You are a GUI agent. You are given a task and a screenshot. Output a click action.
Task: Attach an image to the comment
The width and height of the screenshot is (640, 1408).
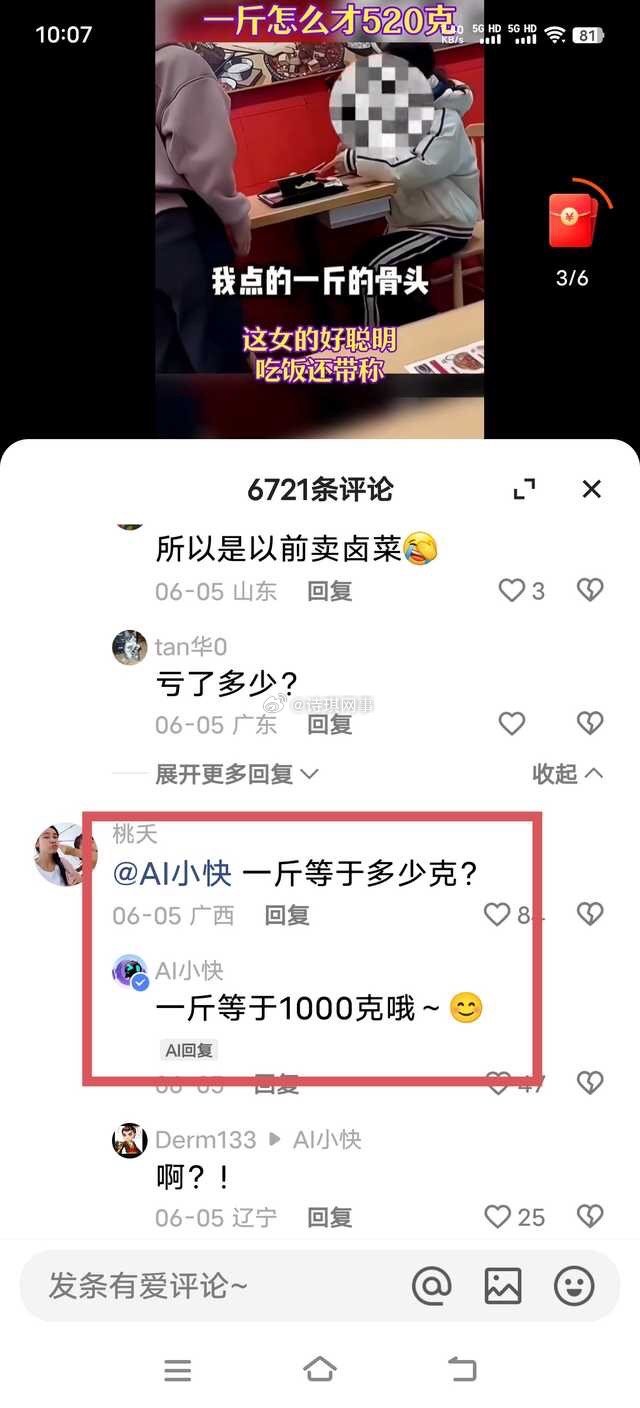click(x=503, y=1286)
